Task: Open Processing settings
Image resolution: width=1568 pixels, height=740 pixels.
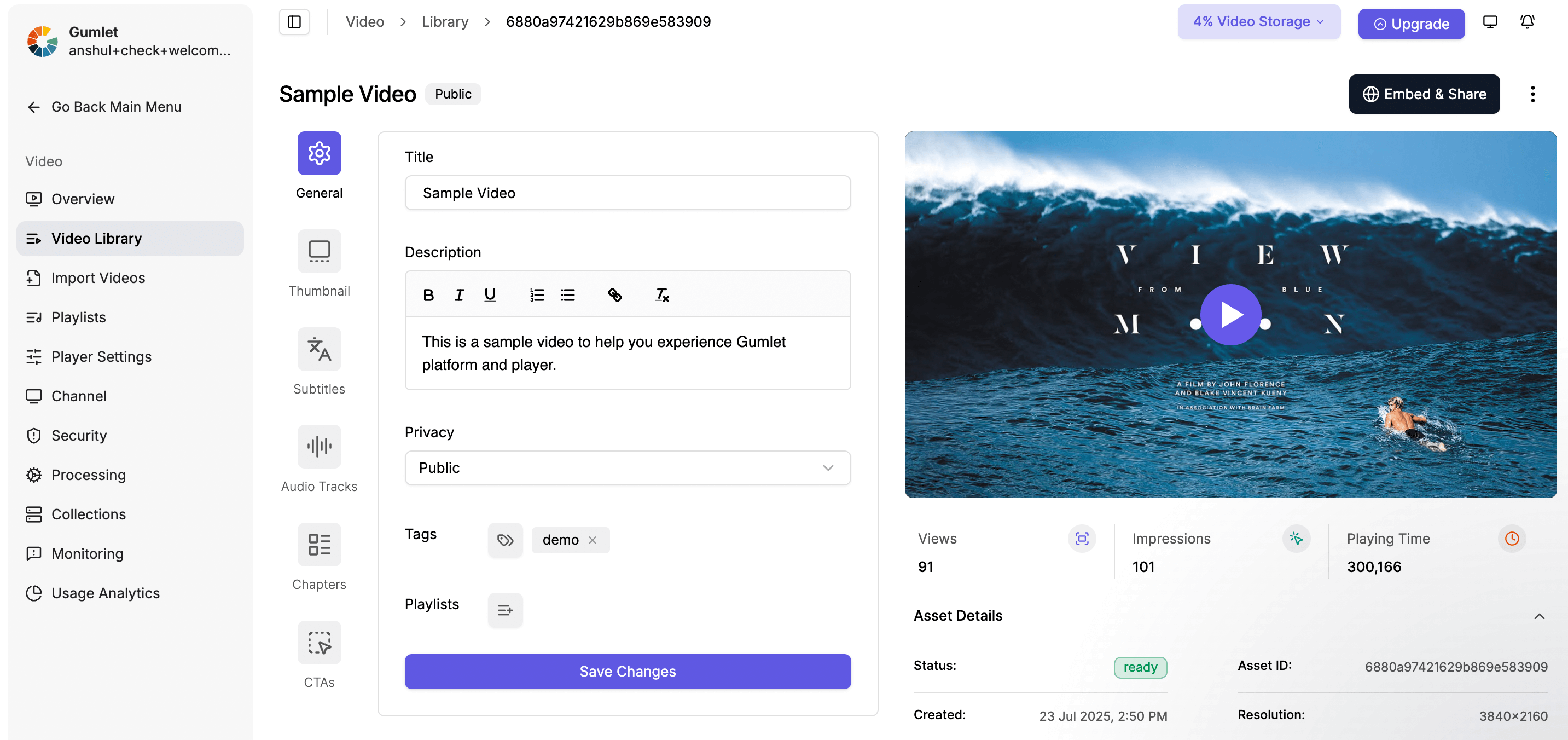Action: 130,475
